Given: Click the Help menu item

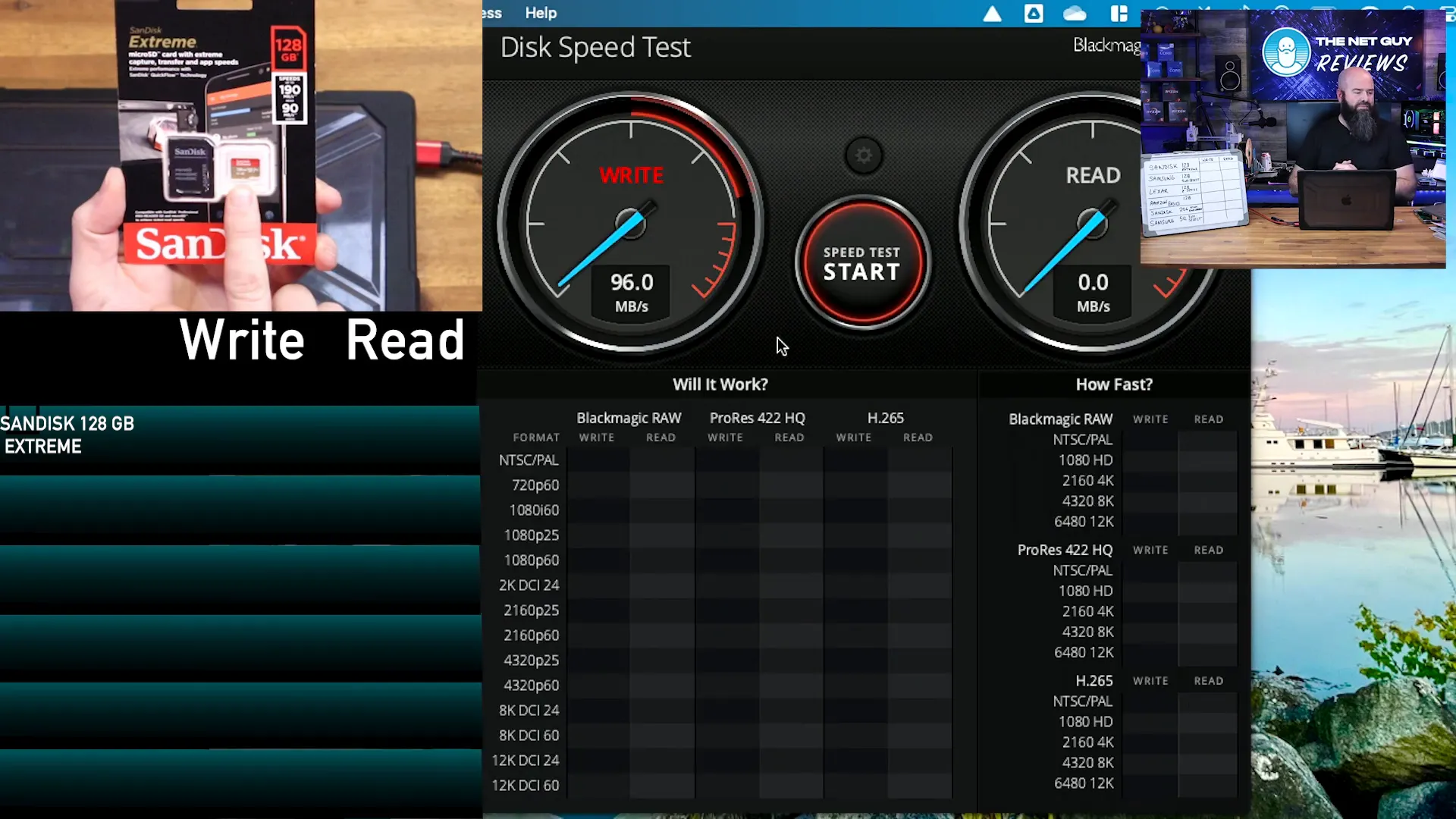Looking at the screenshot, I should pyautogui.click(x=541, y=13).
